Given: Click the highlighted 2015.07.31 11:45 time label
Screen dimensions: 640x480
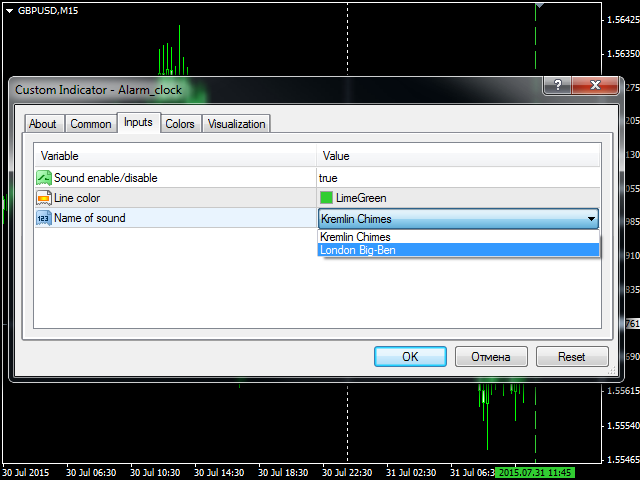Looking at the screenshot, I should point(534,472).
